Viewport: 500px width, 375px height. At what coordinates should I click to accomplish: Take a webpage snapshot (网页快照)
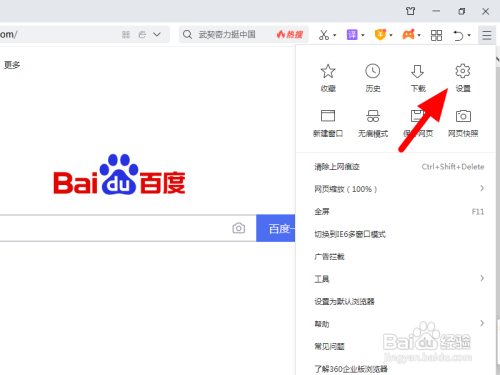[x=463, y=123]
